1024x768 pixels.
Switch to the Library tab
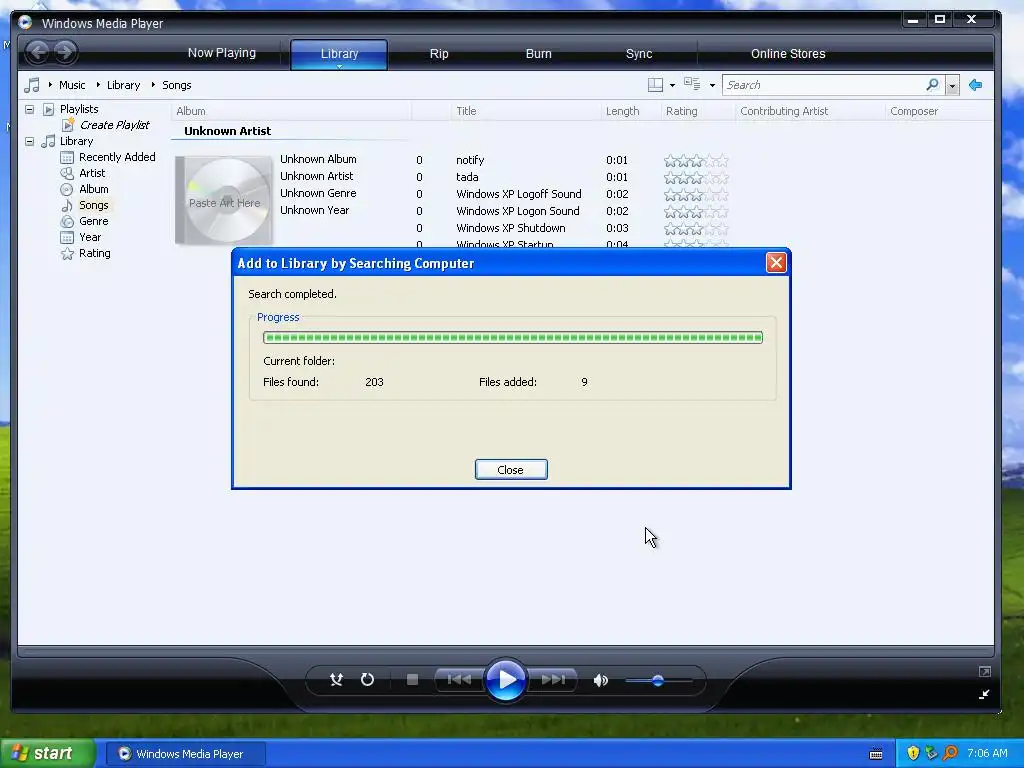point(339,54)
